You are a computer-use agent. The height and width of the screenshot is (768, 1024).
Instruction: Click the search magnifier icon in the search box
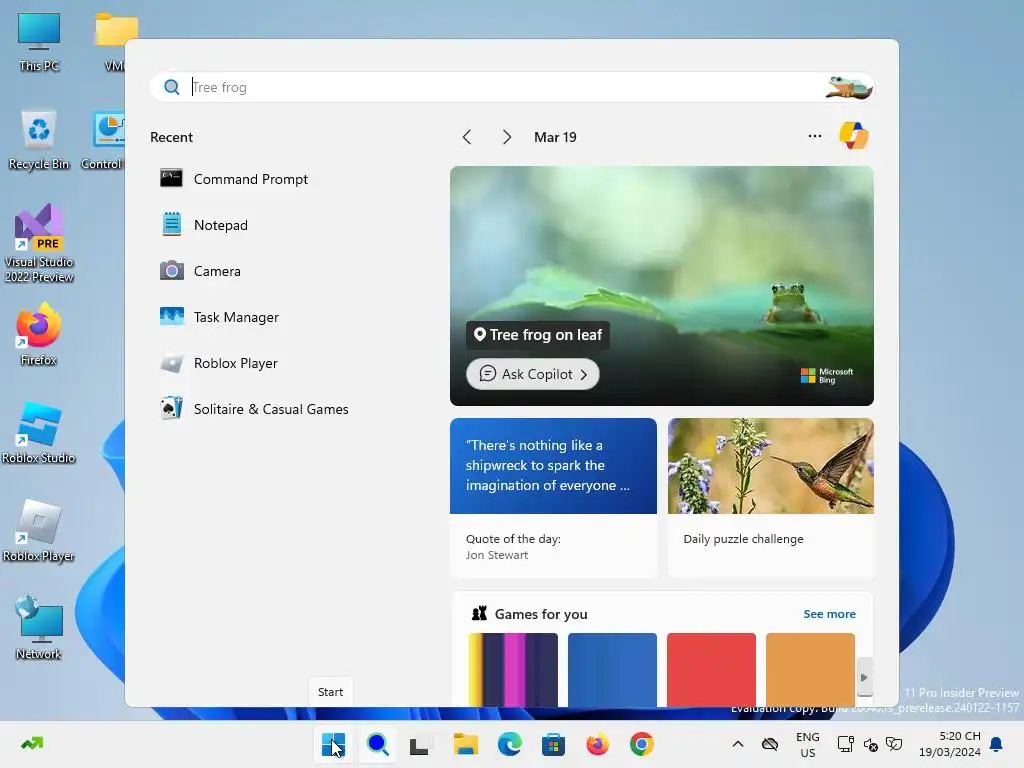(x=172, y=87)
